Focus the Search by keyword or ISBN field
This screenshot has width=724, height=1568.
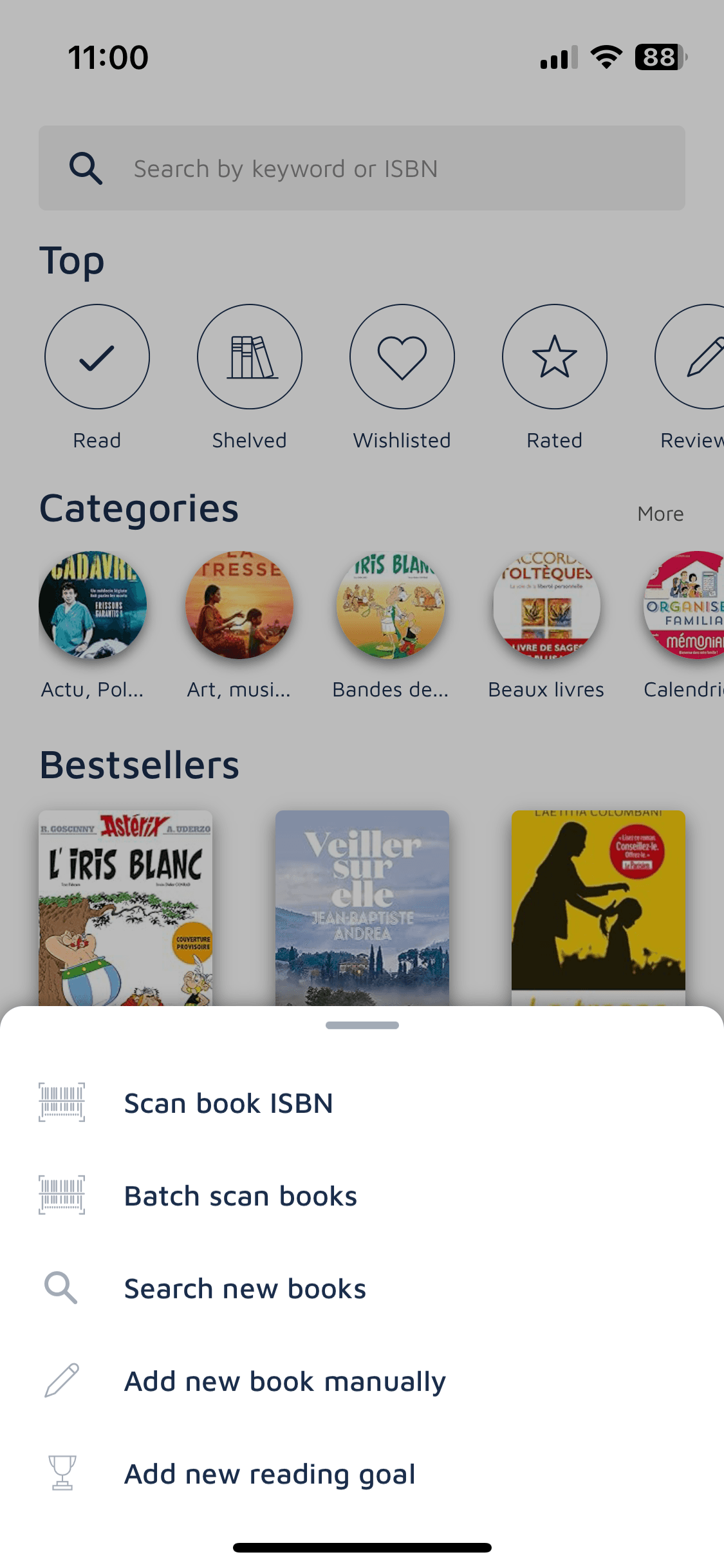tap(362, 168)
